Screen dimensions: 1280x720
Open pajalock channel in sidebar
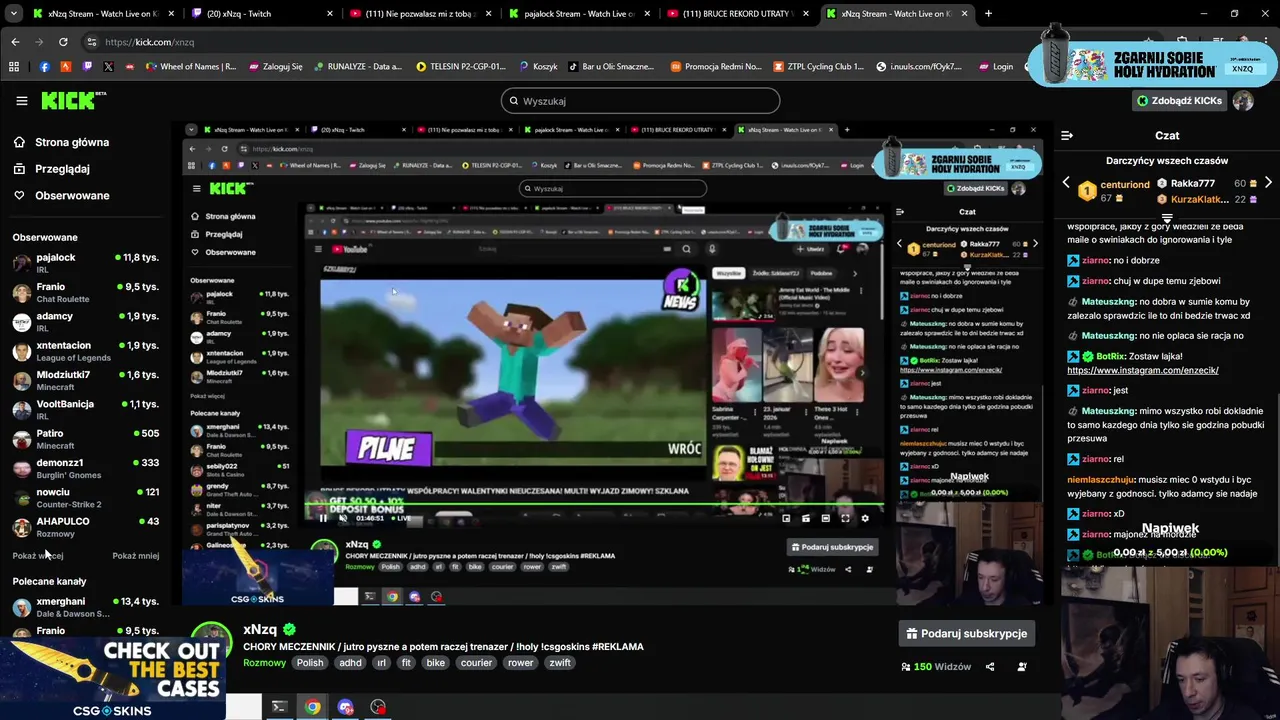85,263
